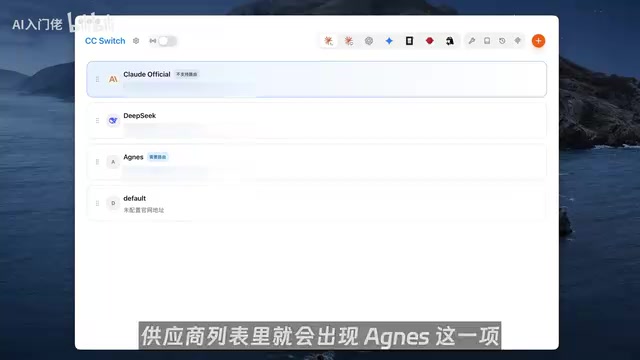640x360 pixels.
Task: Open the book-like icon next to wrench
Action: pyautogui.click(x=487, y=41)
